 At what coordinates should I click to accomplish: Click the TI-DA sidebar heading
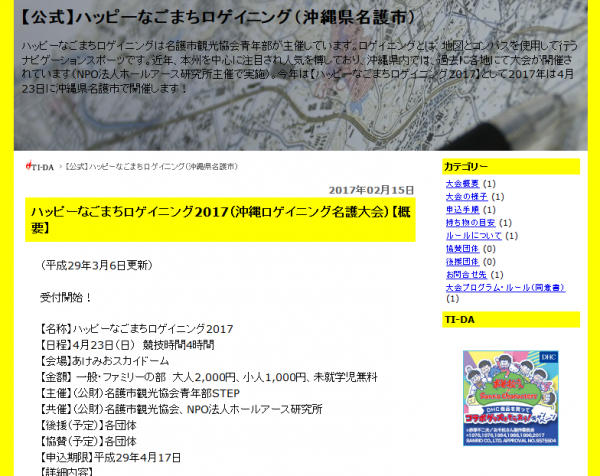click(511, 320)
